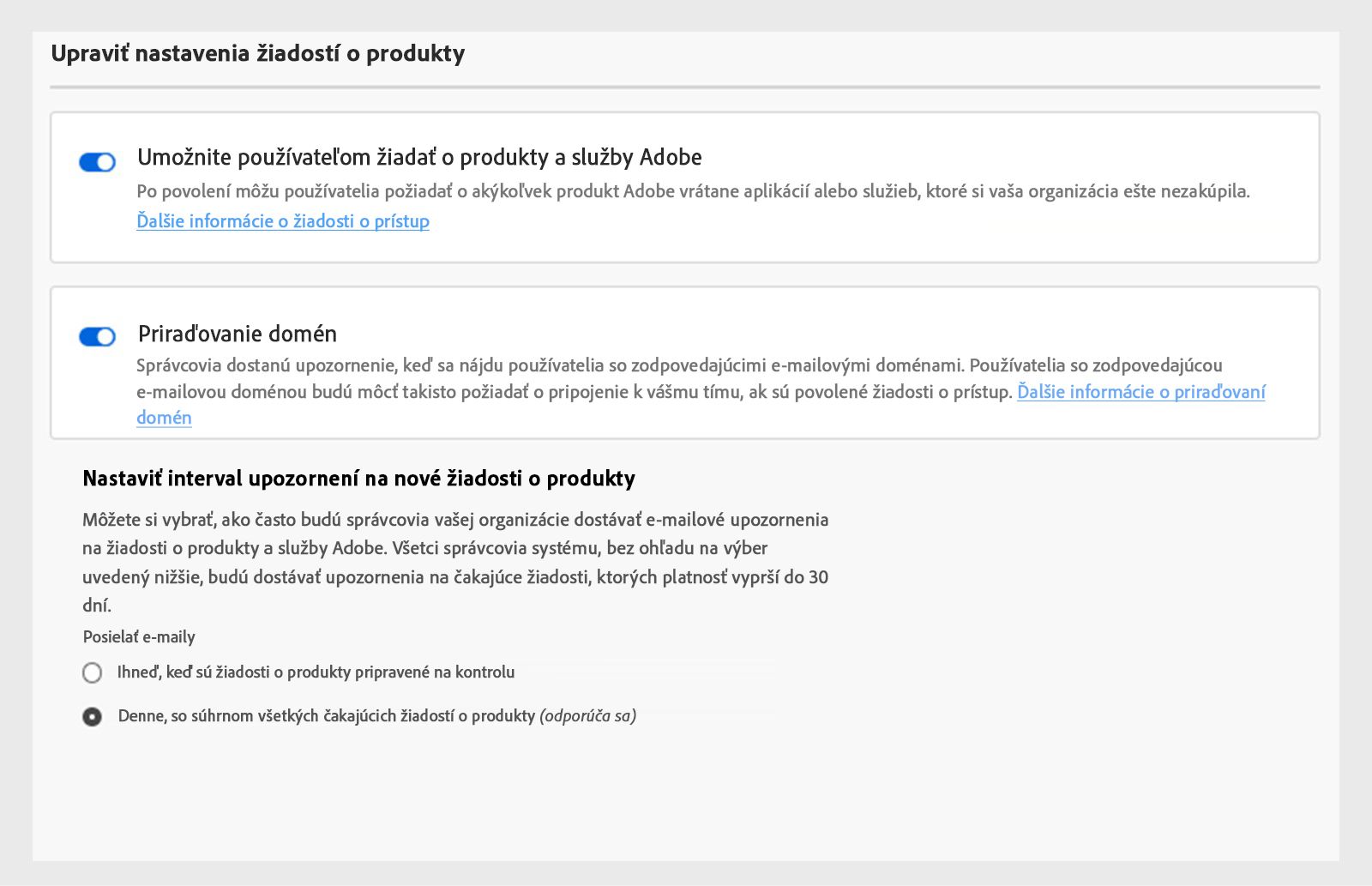Select the 'Ihneď' email radio button
Viewport: 1372px width, 886px height.
(x=92, y=672)
